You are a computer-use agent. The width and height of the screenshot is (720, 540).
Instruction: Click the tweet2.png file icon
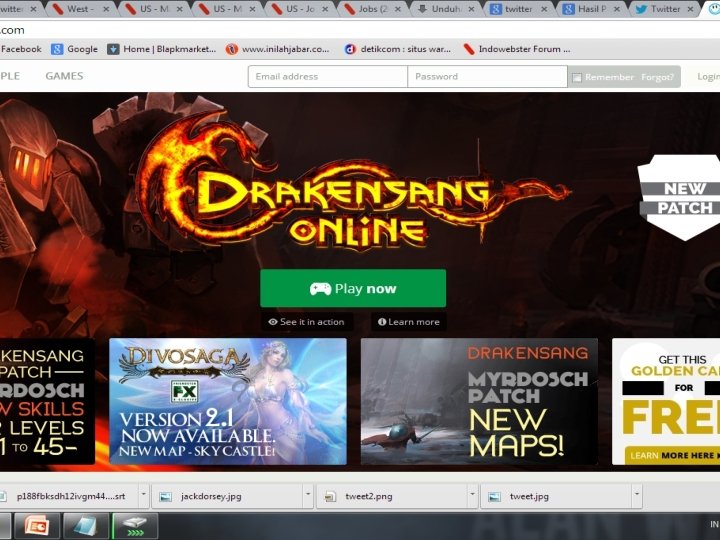click(x=330, y=496)
